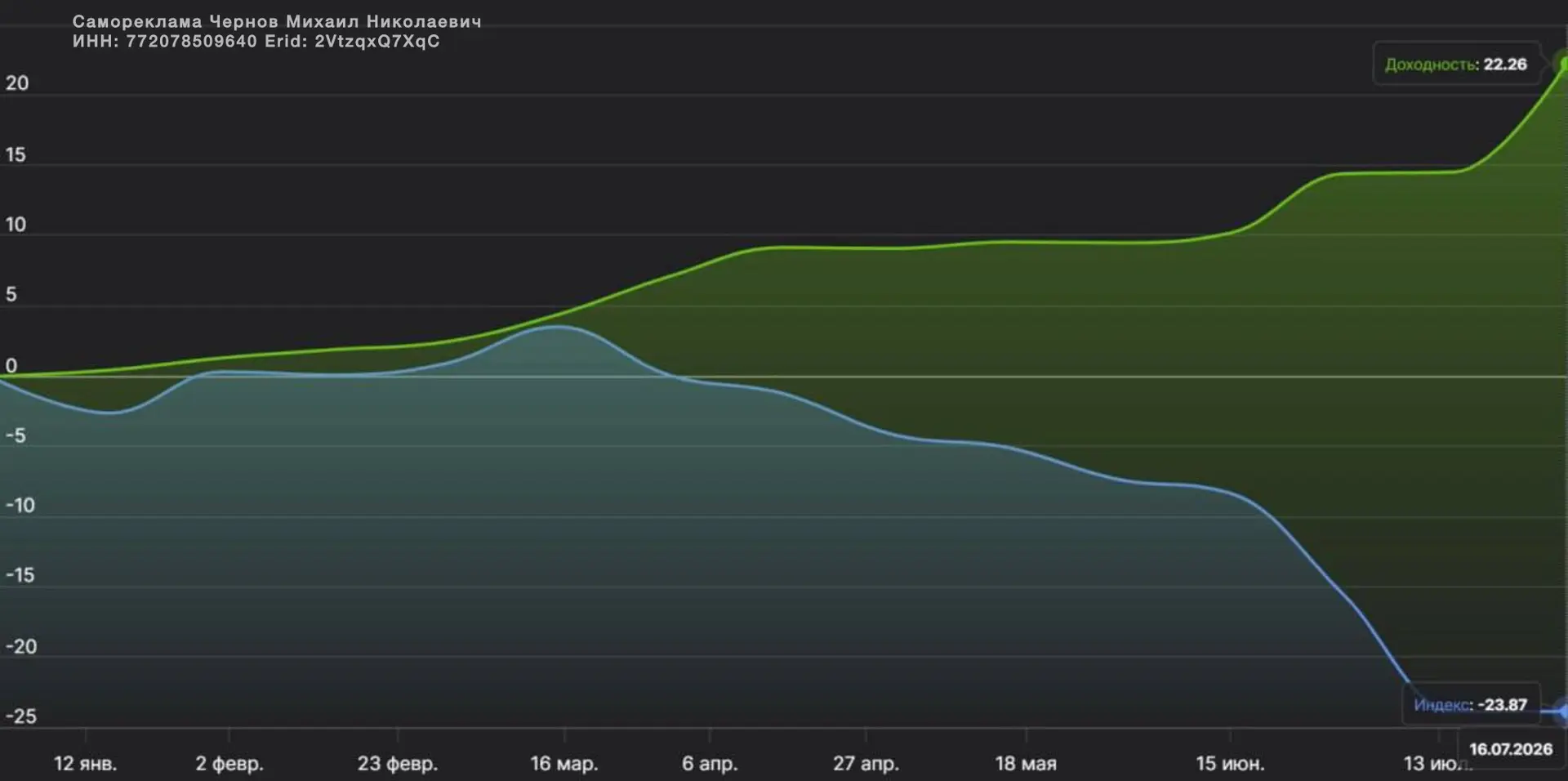This screenshot has height=781, width=1568.
Task: Click the 23 февр. axis date
Action: (397, 764)
